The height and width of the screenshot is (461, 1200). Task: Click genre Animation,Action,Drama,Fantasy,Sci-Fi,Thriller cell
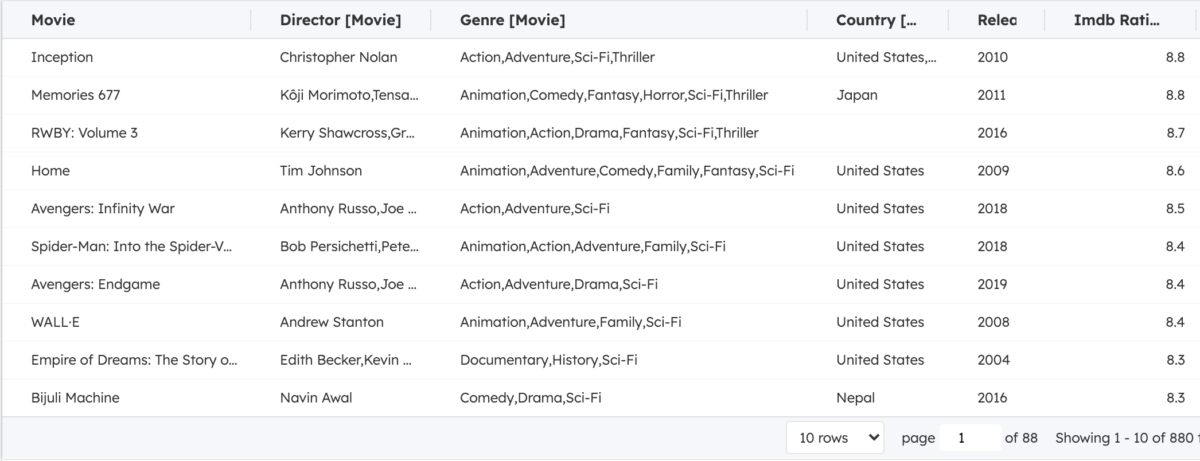[609, 133]
